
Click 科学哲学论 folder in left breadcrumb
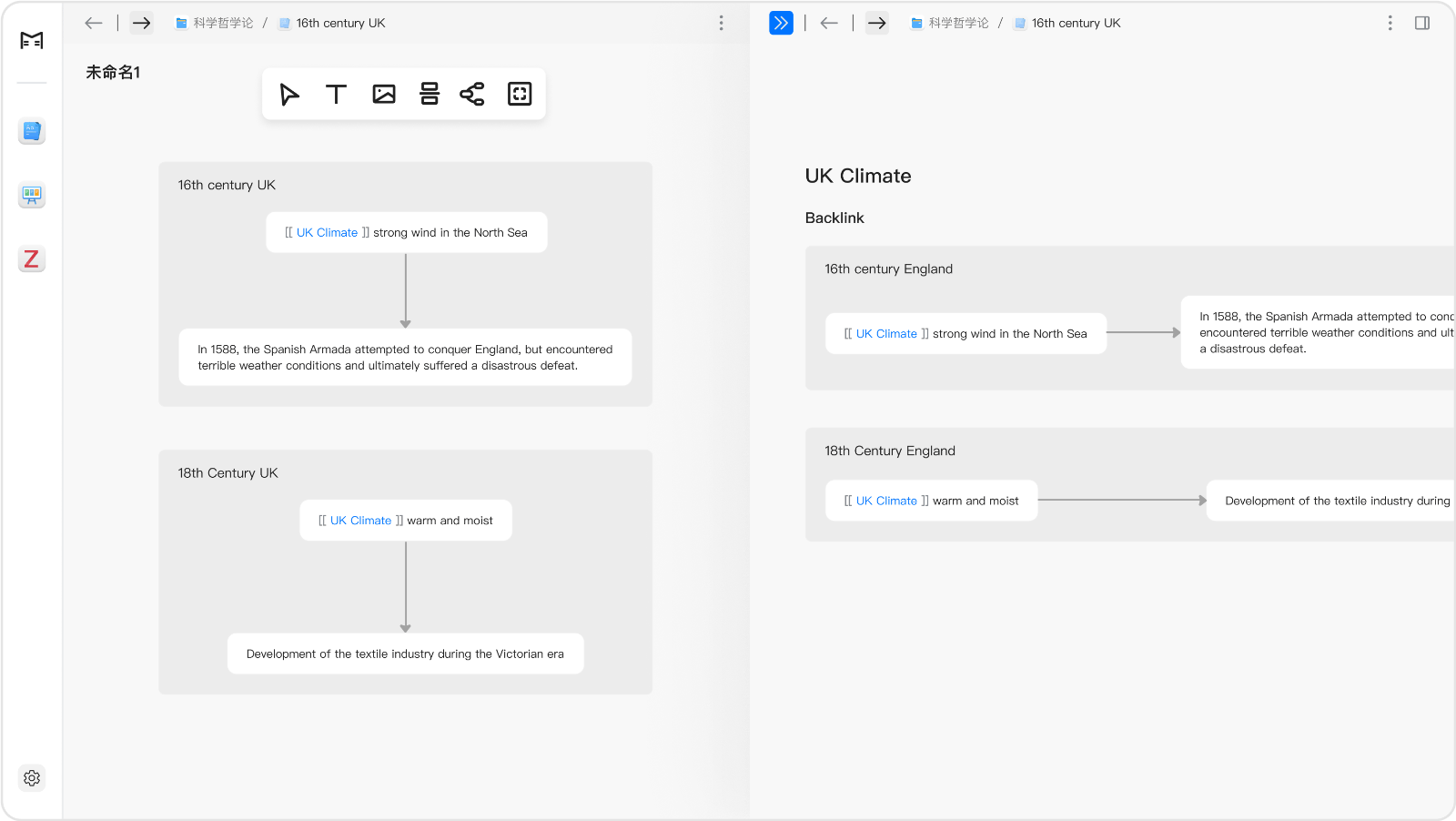click(222, 24)
